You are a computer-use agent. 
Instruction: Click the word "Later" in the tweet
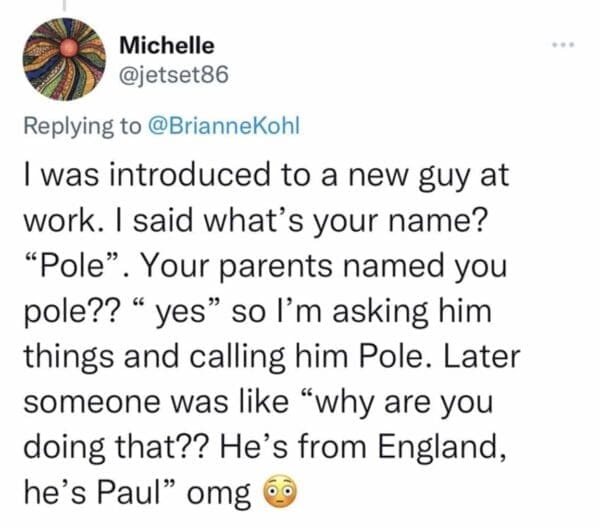click(485, 357)
